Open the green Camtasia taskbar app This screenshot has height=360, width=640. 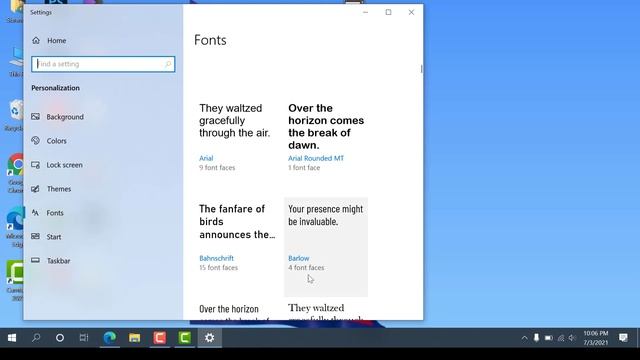(184, 338)
